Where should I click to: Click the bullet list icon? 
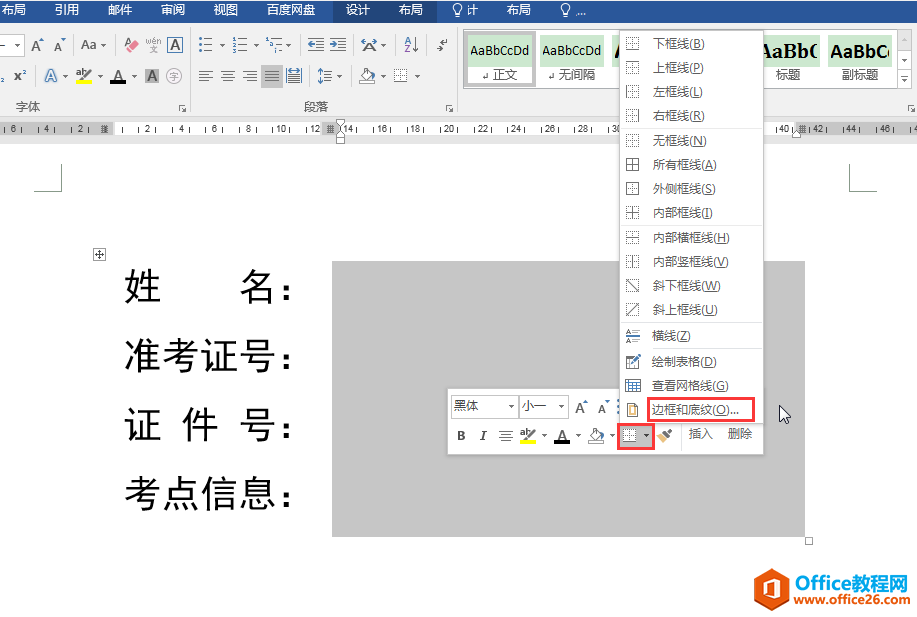206,45
